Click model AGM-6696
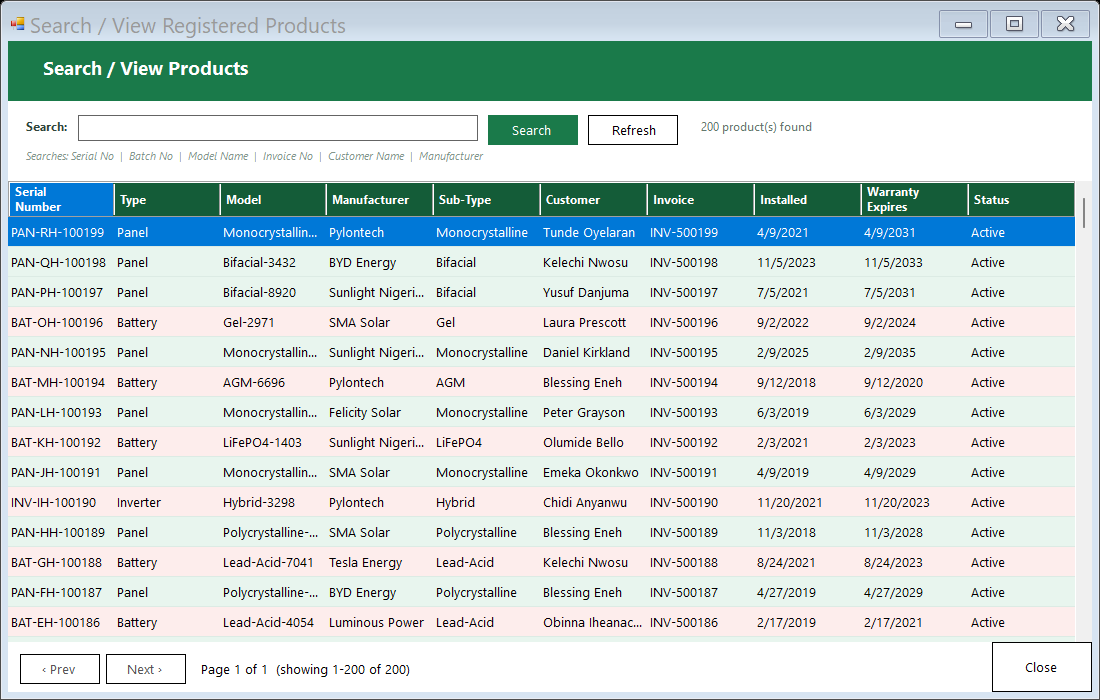 (254, 382)
